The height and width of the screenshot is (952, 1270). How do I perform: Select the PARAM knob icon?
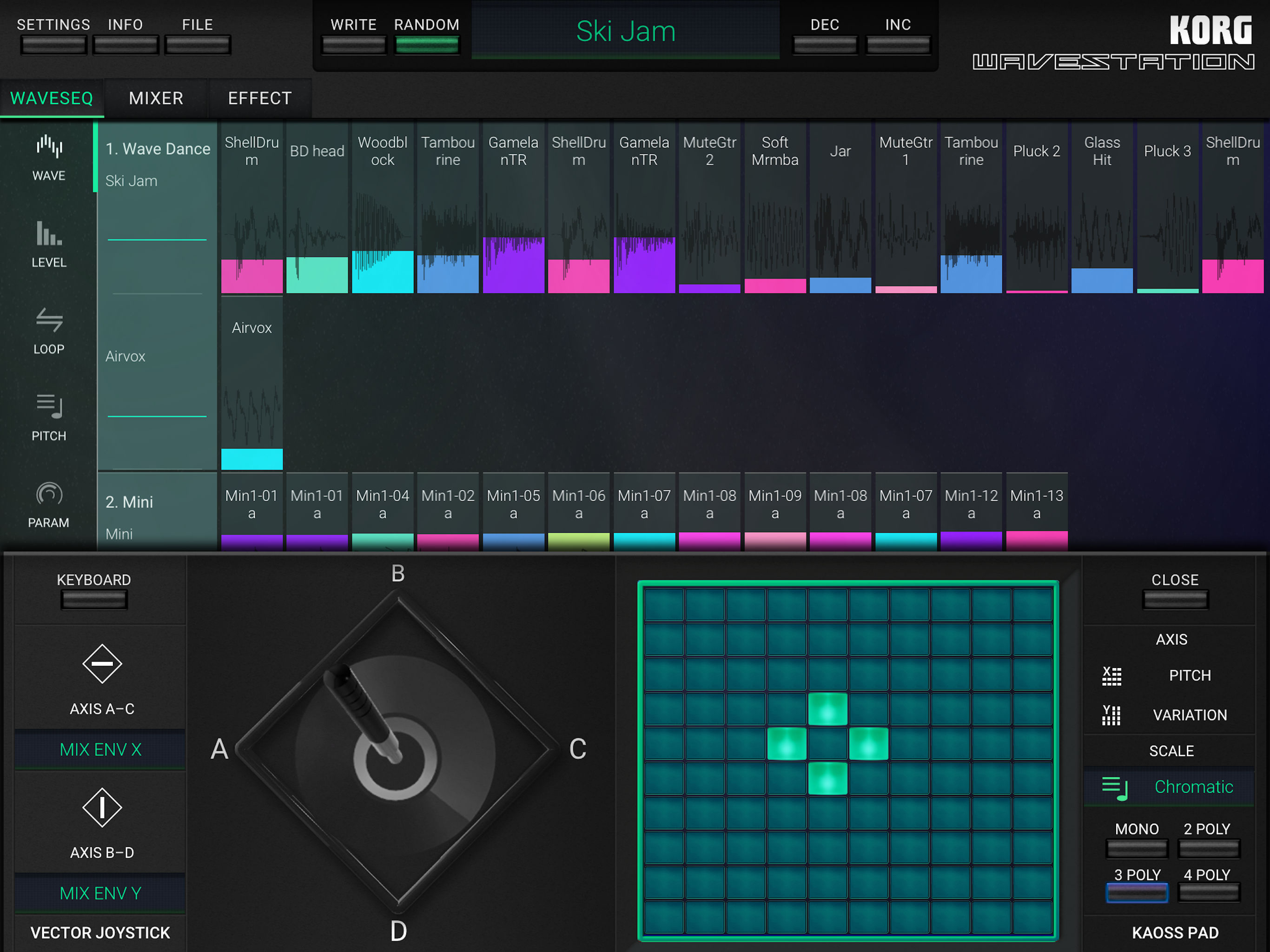tap(49, 494)
